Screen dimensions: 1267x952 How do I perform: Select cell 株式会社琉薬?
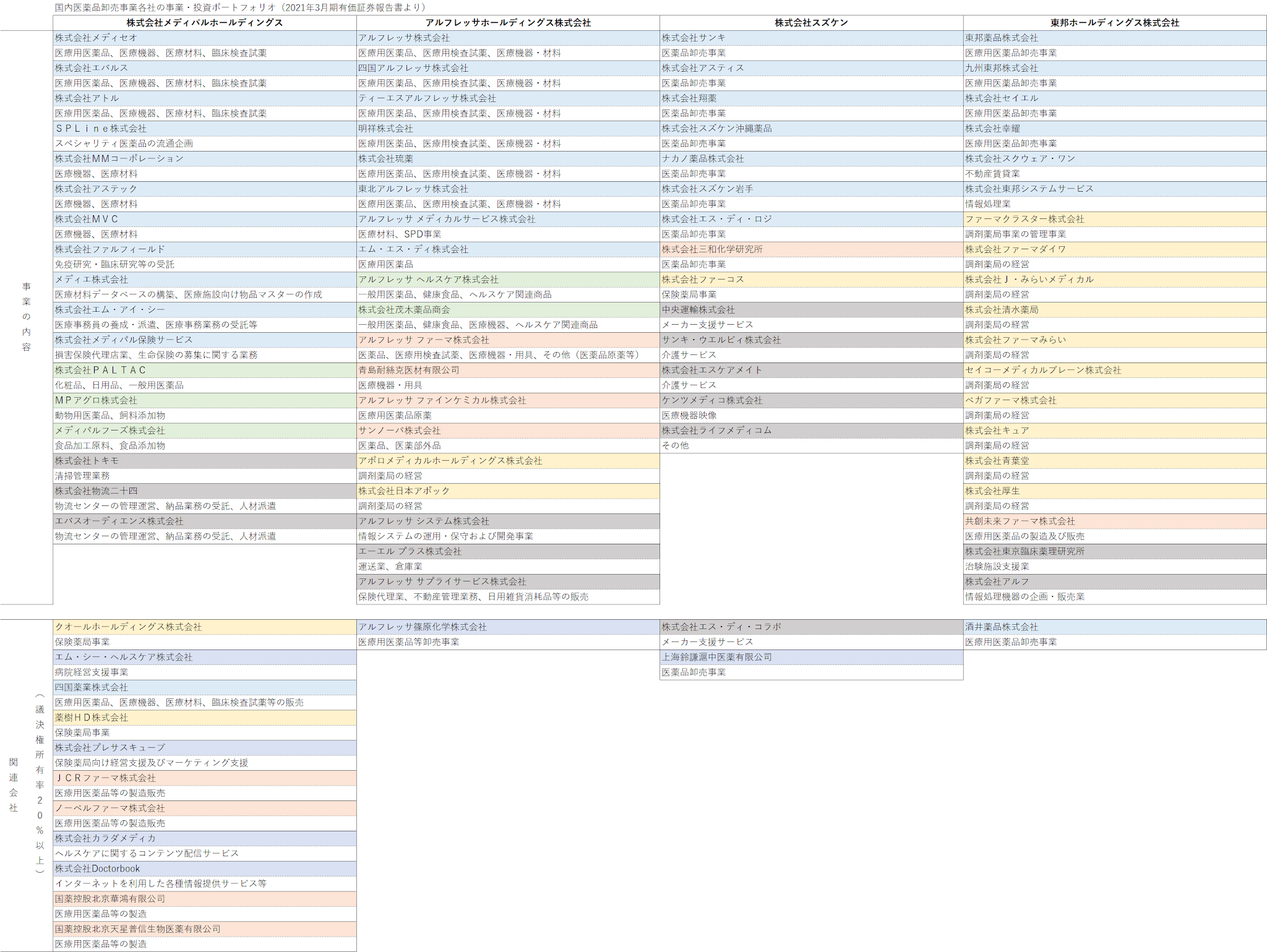pos(508,159)
